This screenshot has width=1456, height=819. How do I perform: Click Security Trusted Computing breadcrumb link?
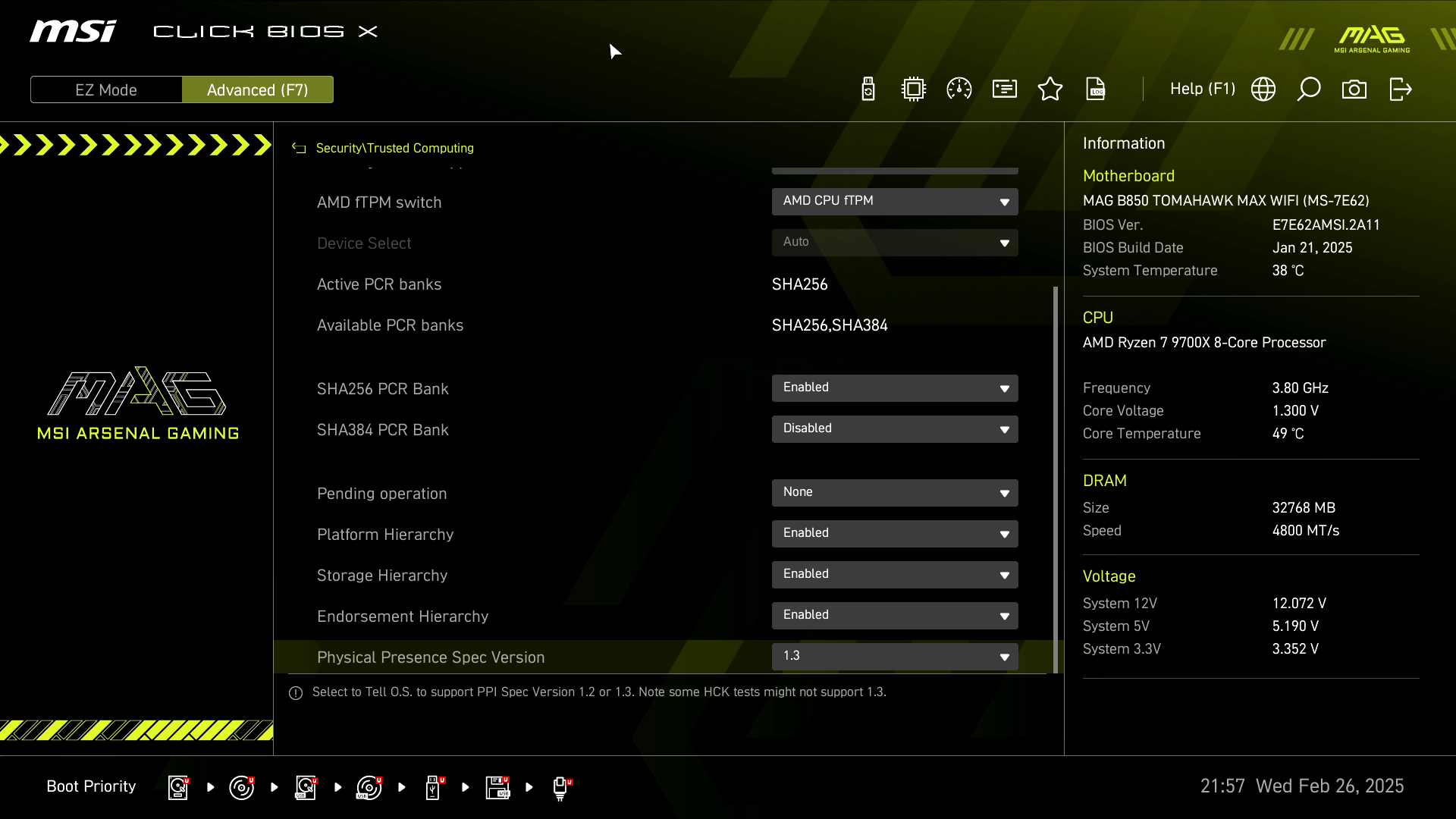pyautogui.click(x=395, y=148)
